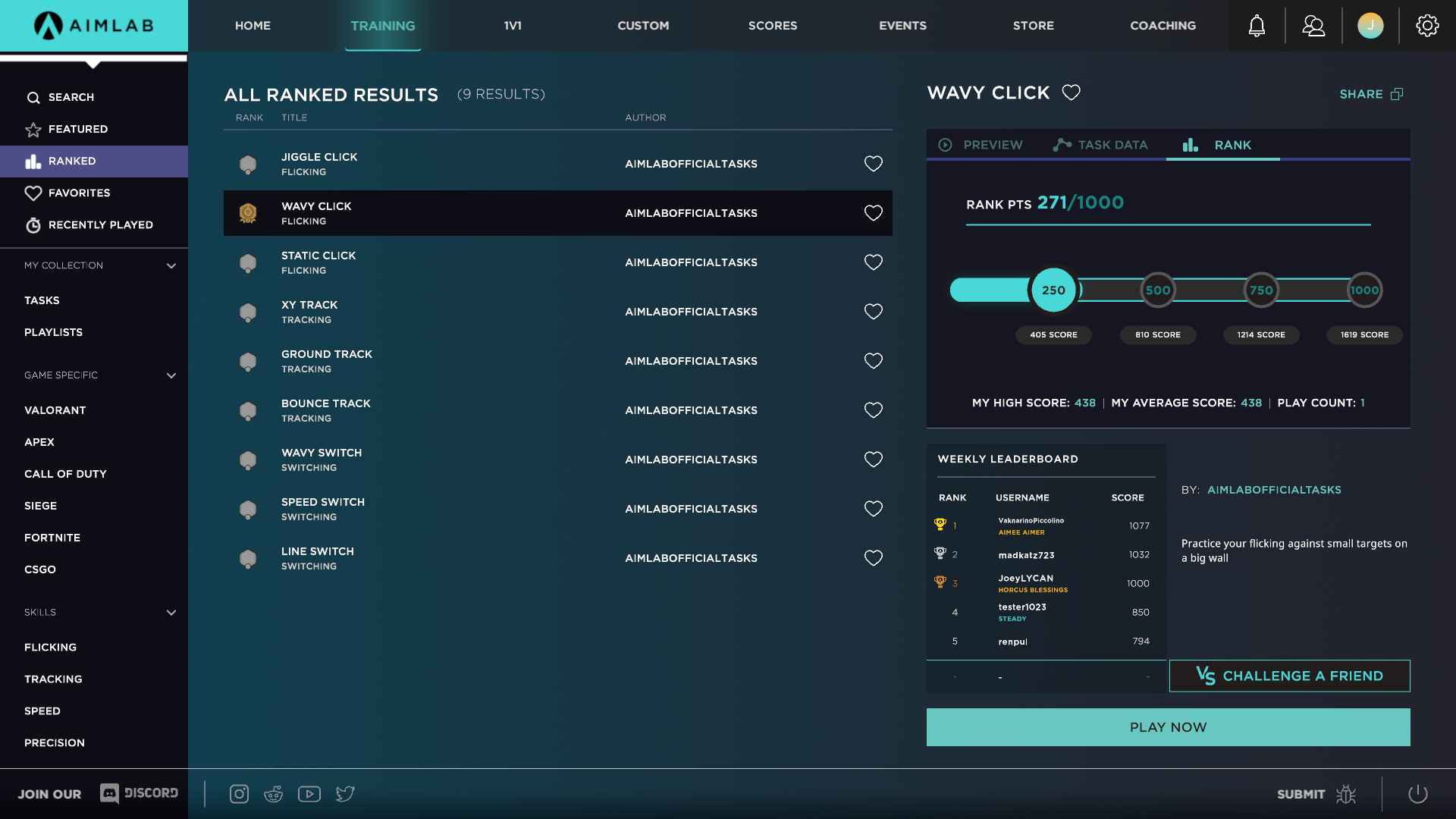The height and width of the screenshot is (819, 1456).
Task: Open Aimlab Twitter page
Action: (345, 794)
